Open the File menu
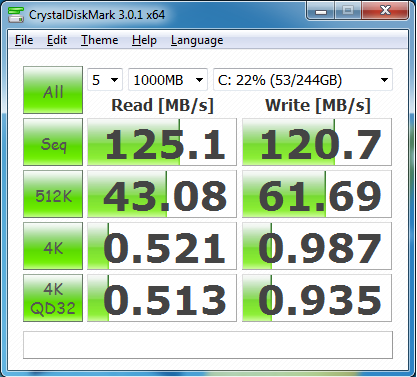 (24, 40)
